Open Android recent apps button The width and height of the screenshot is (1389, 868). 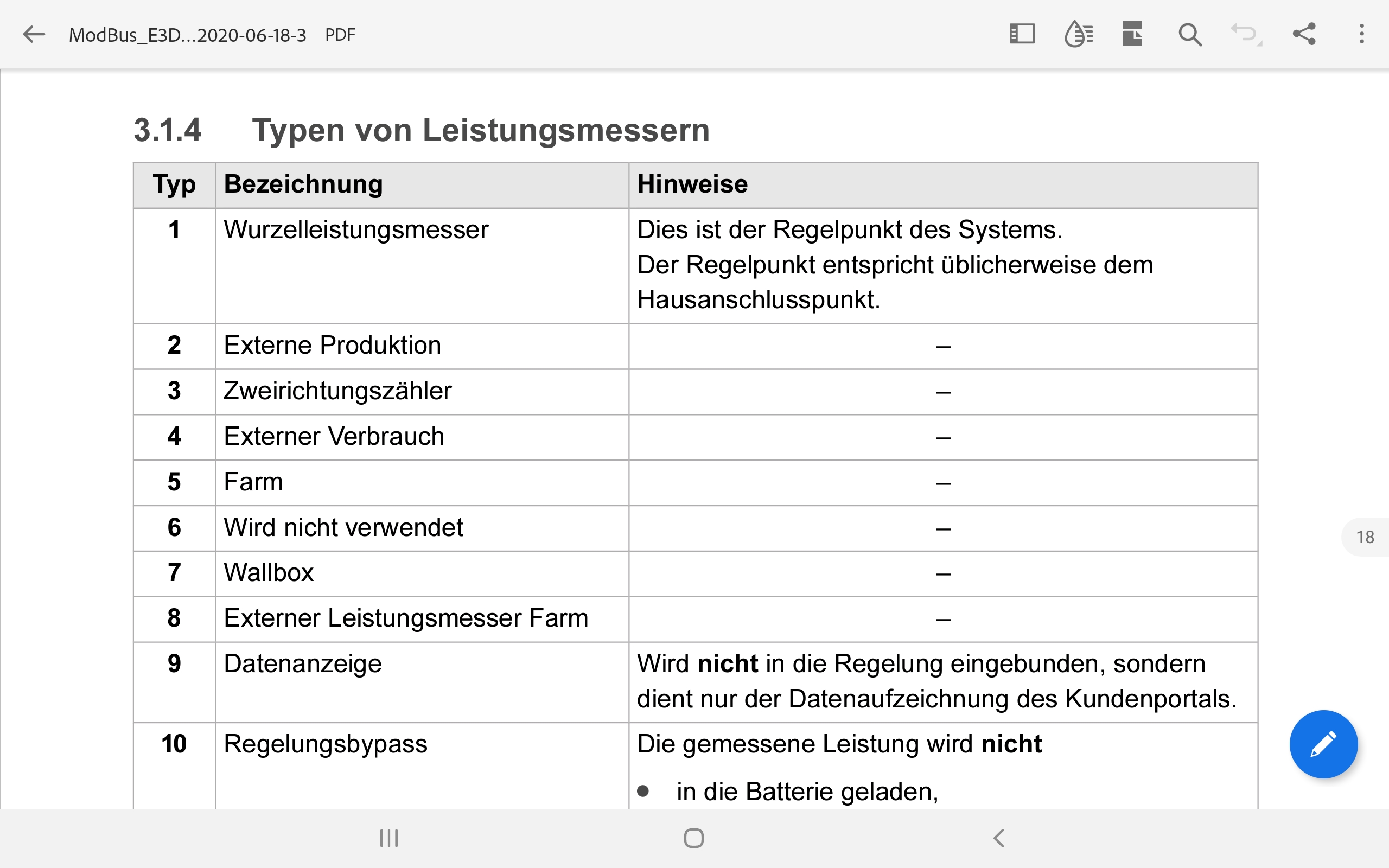coord(388,838)
